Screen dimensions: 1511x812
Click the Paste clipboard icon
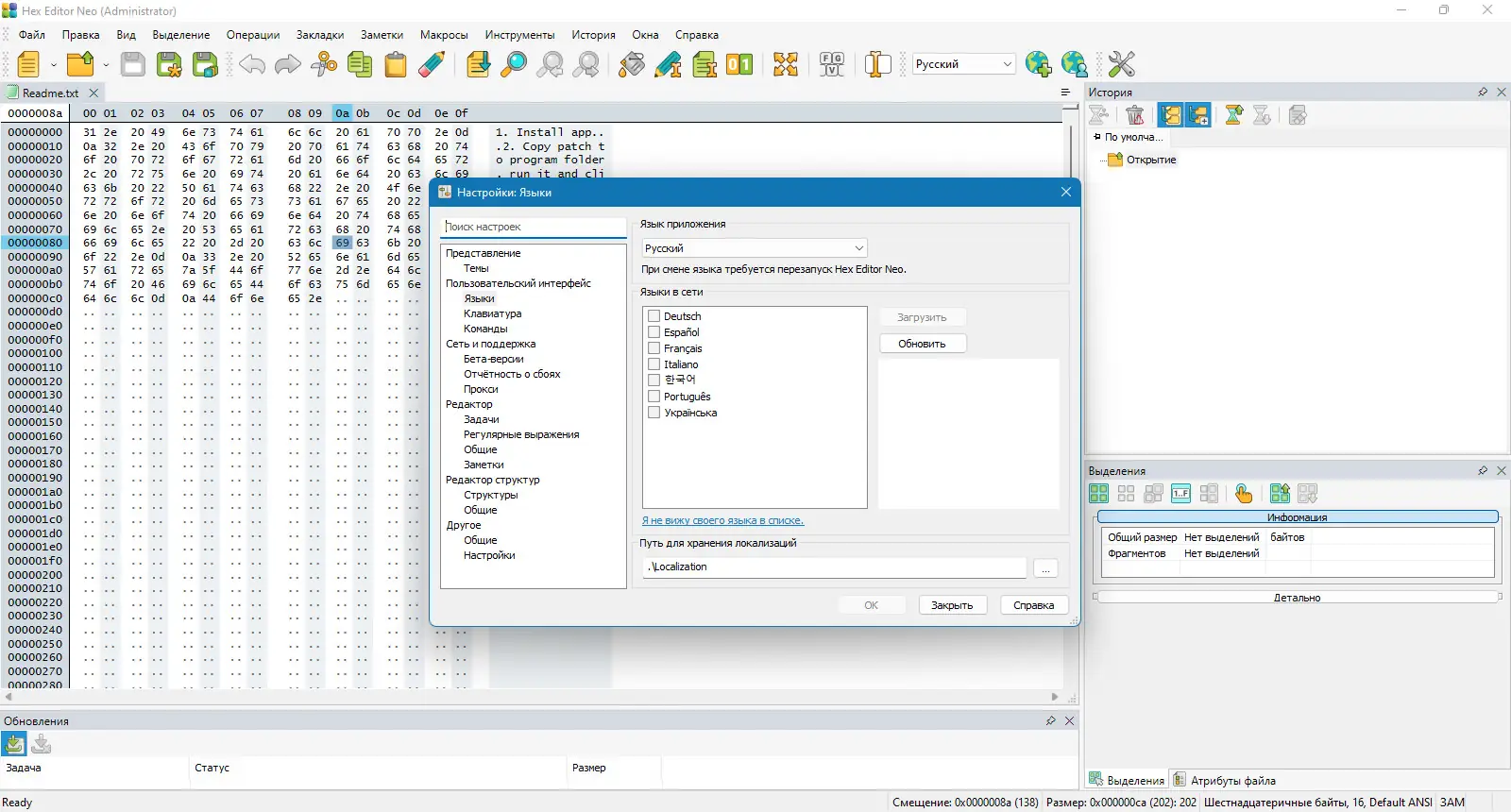tap(396, 64)
